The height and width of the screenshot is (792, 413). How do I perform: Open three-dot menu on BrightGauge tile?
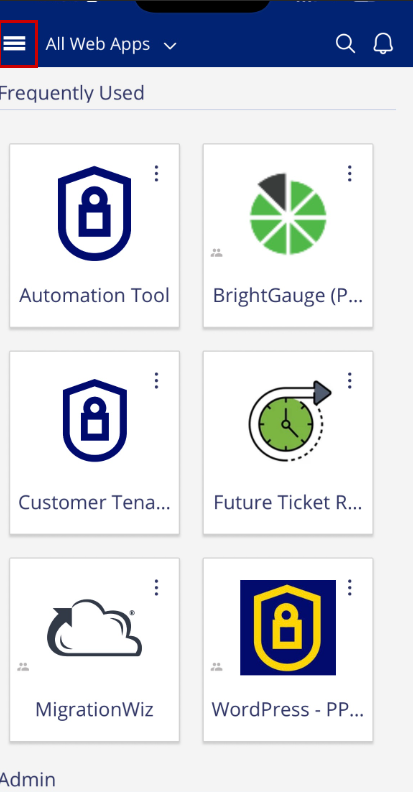350,173
